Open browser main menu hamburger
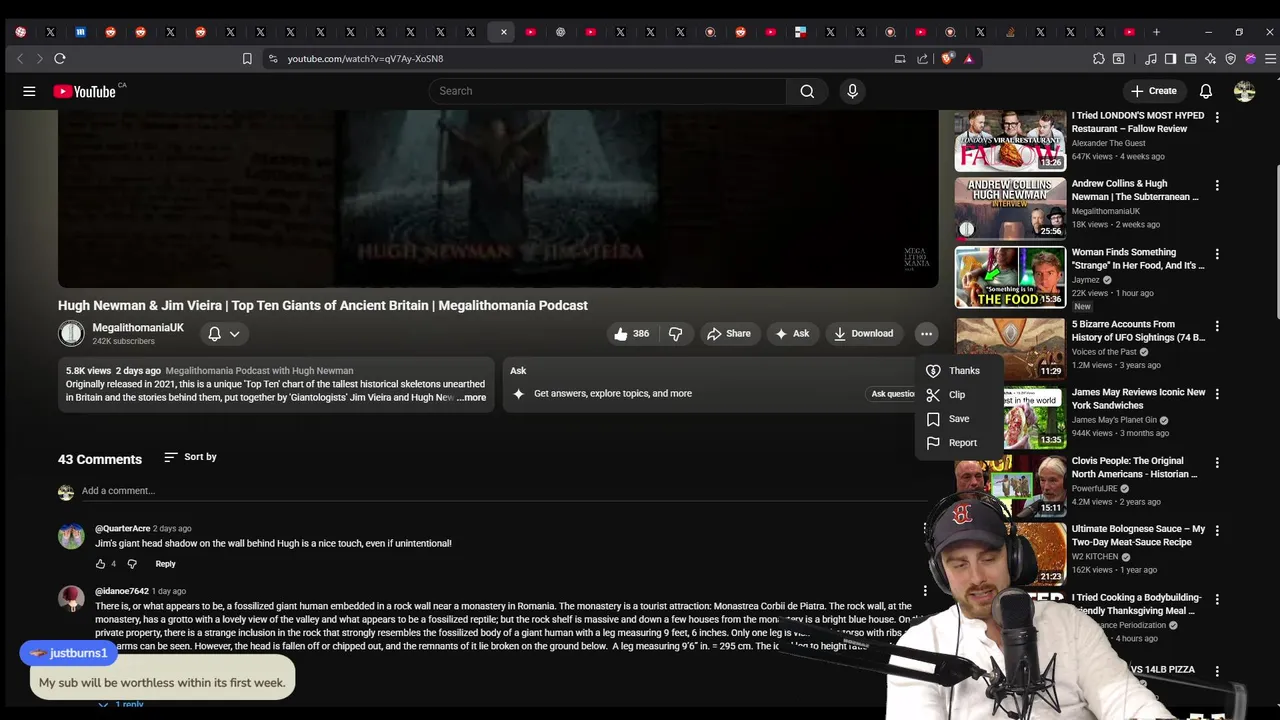1280x720 pixels. pyautogui.click(x=1270, y=59)
